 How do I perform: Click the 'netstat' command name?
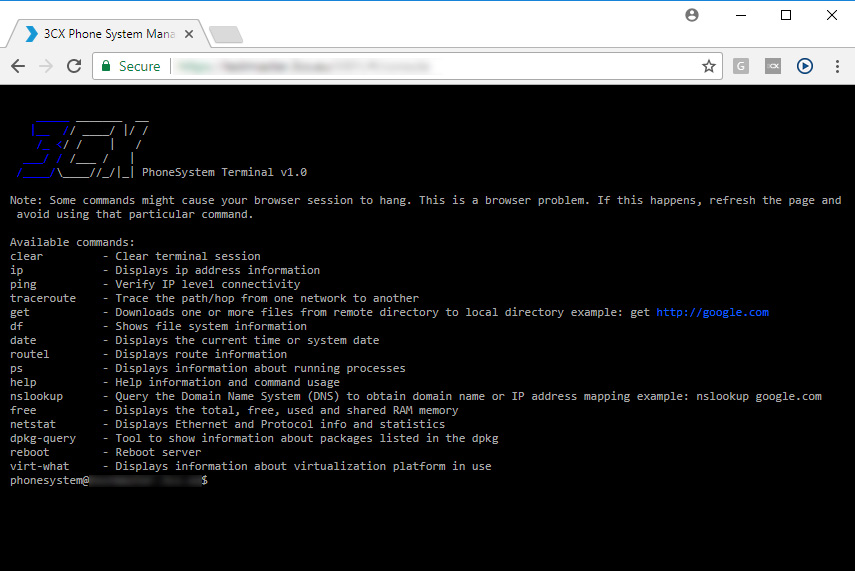click(33, 424)
